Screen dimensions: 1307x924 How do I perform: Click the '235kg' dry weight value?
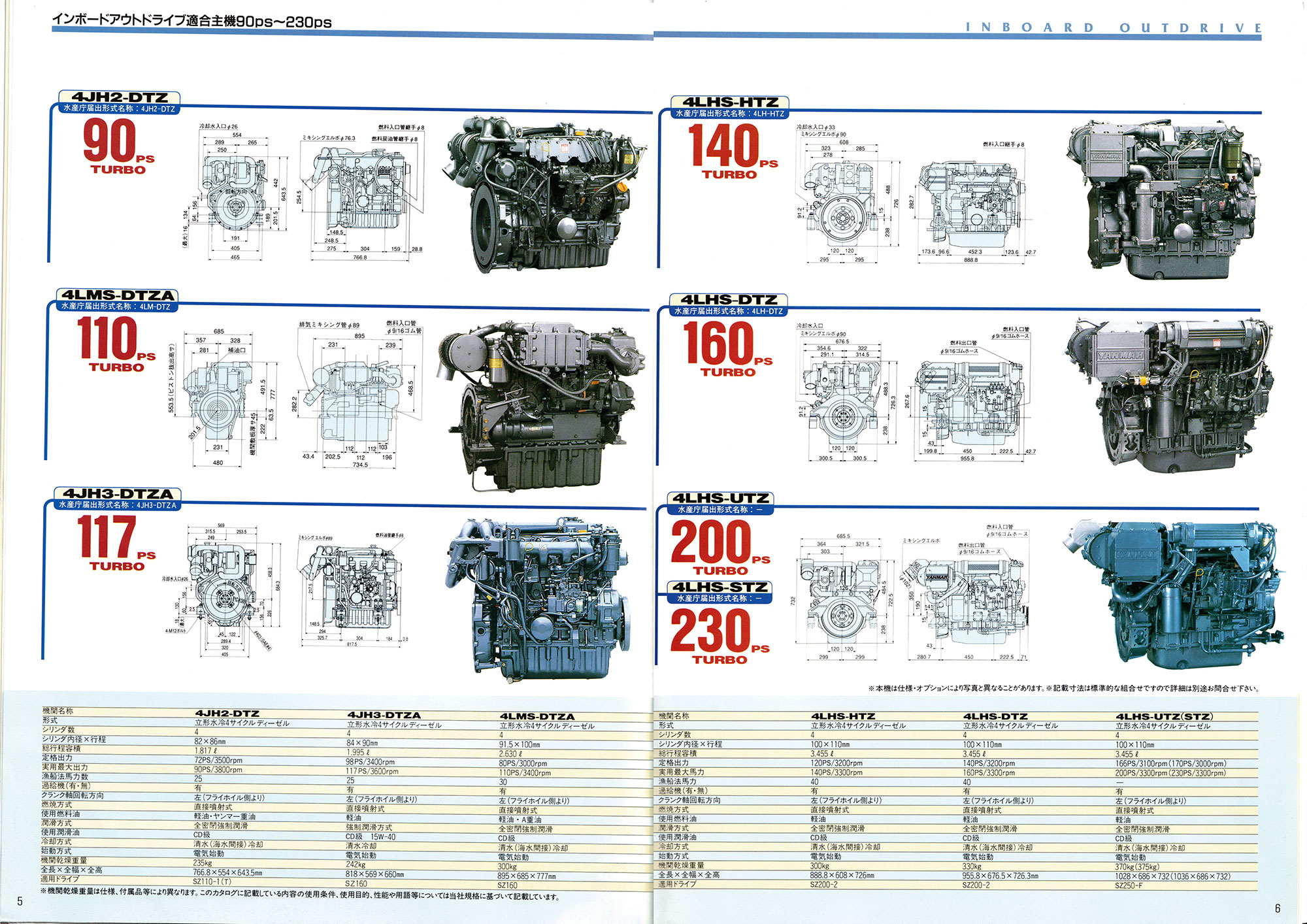tap(203, 863)
